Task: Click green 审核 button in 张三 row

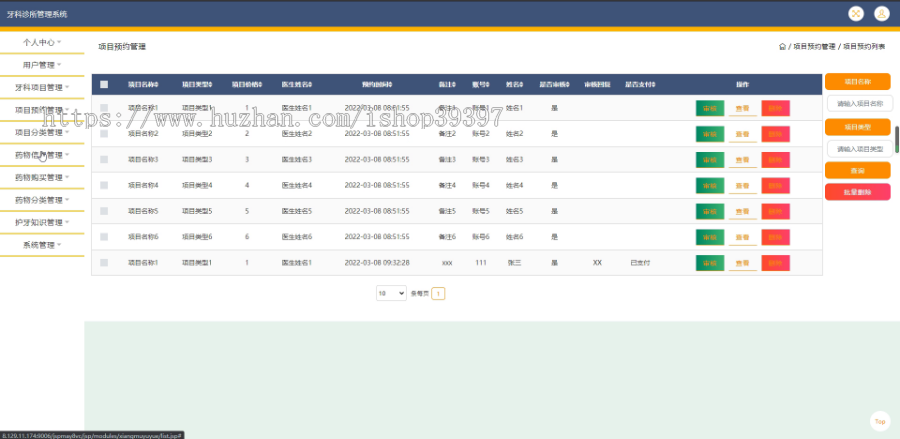Action: click(710, 263)
